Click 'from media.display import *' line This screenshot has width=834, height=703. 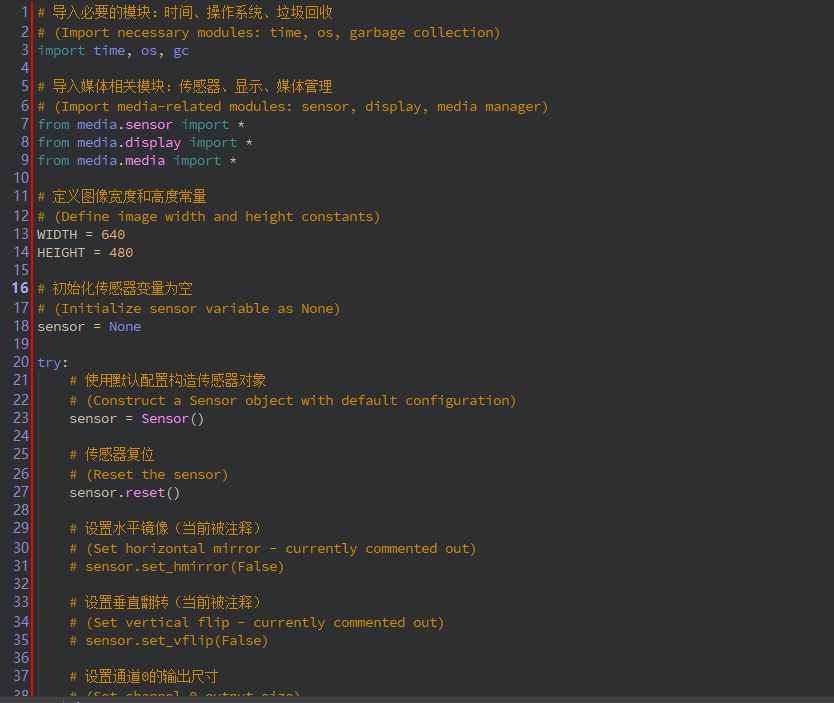145,143
